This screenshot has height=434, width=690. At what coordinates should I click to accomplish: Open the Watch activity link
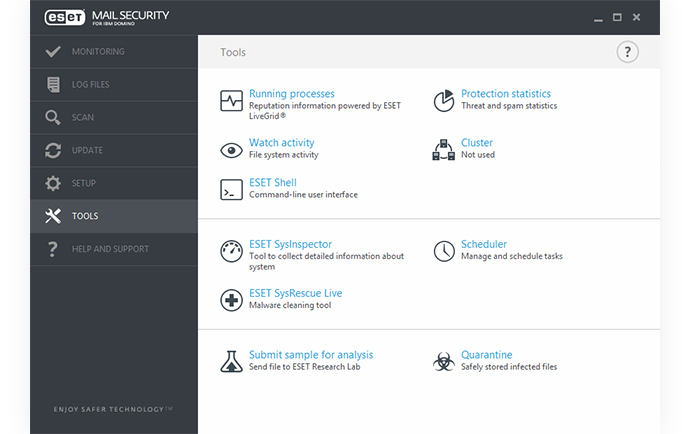[x=282, y=143]
